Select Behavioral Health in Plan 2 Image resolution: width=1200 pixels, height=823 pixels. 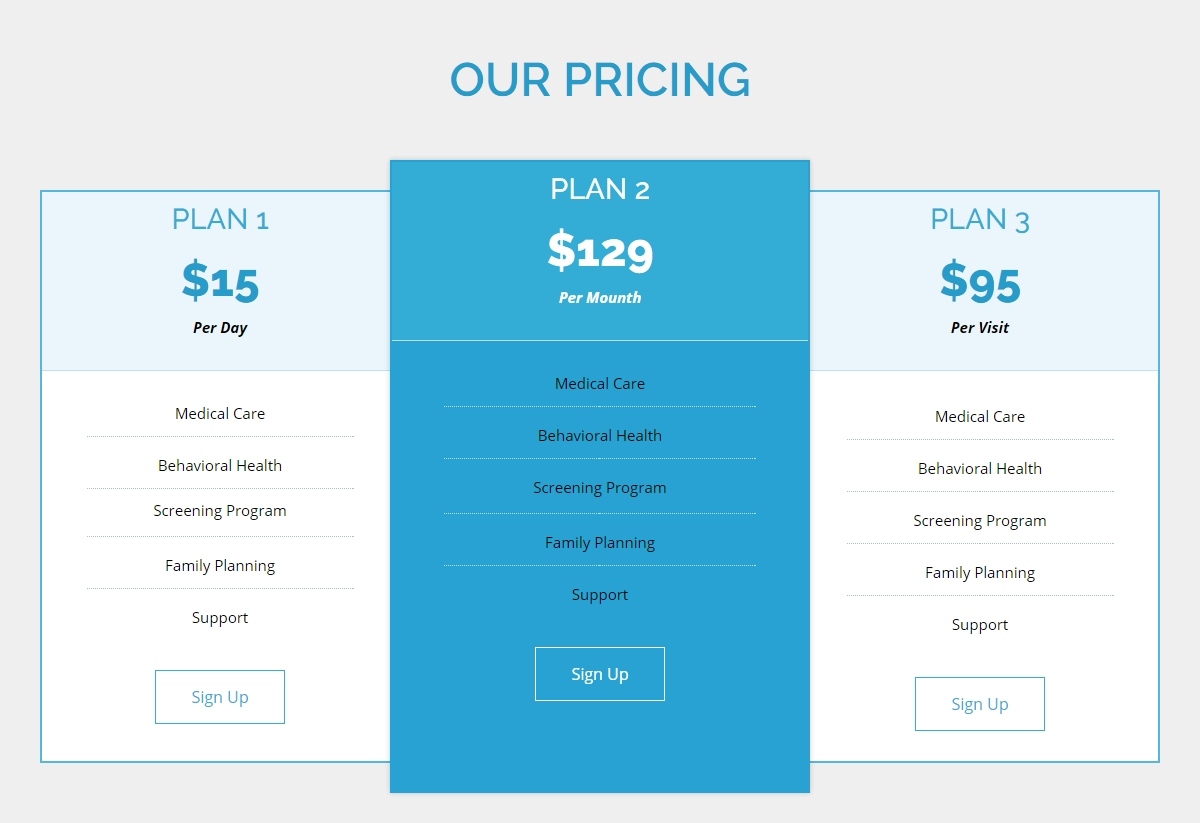[x=600, y=436]
